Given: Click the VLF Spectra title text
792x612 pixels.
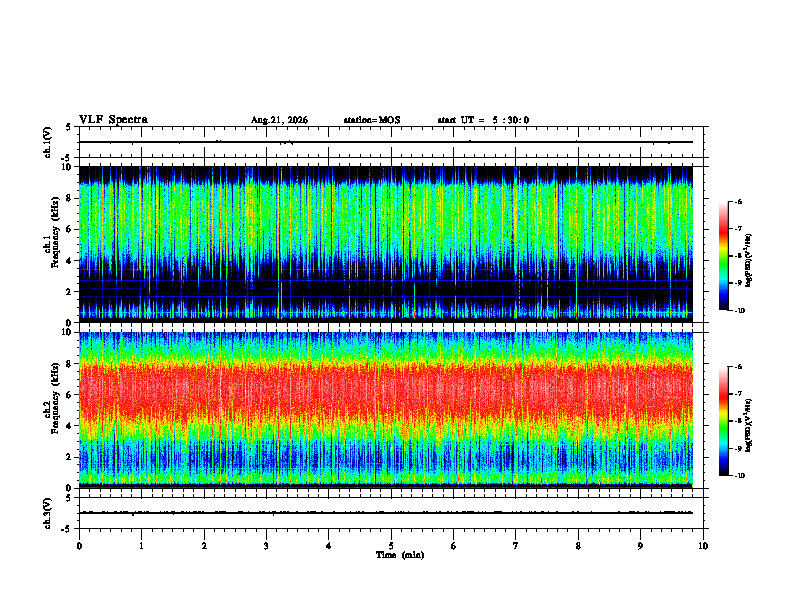Looking at the screenshot, I should coord(113,120).
